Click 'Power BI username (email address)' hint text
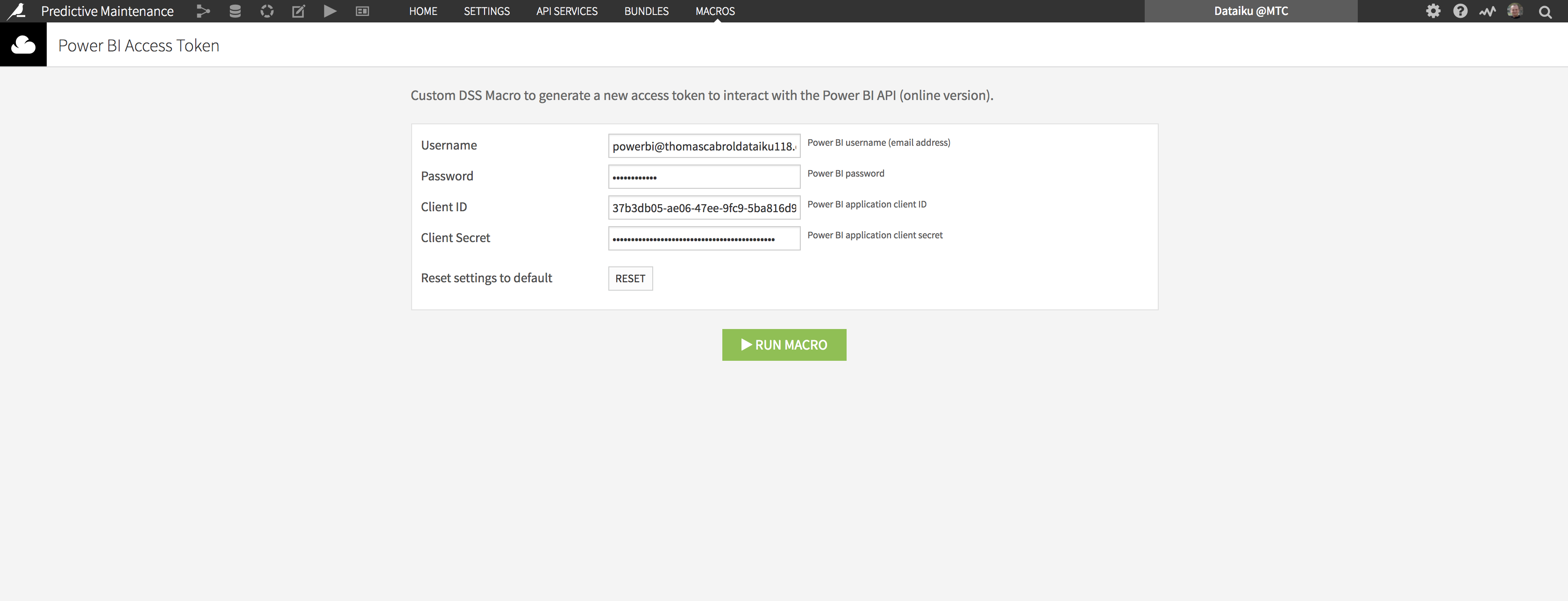This screenshot has height=601, width=1568. [878, 143]
